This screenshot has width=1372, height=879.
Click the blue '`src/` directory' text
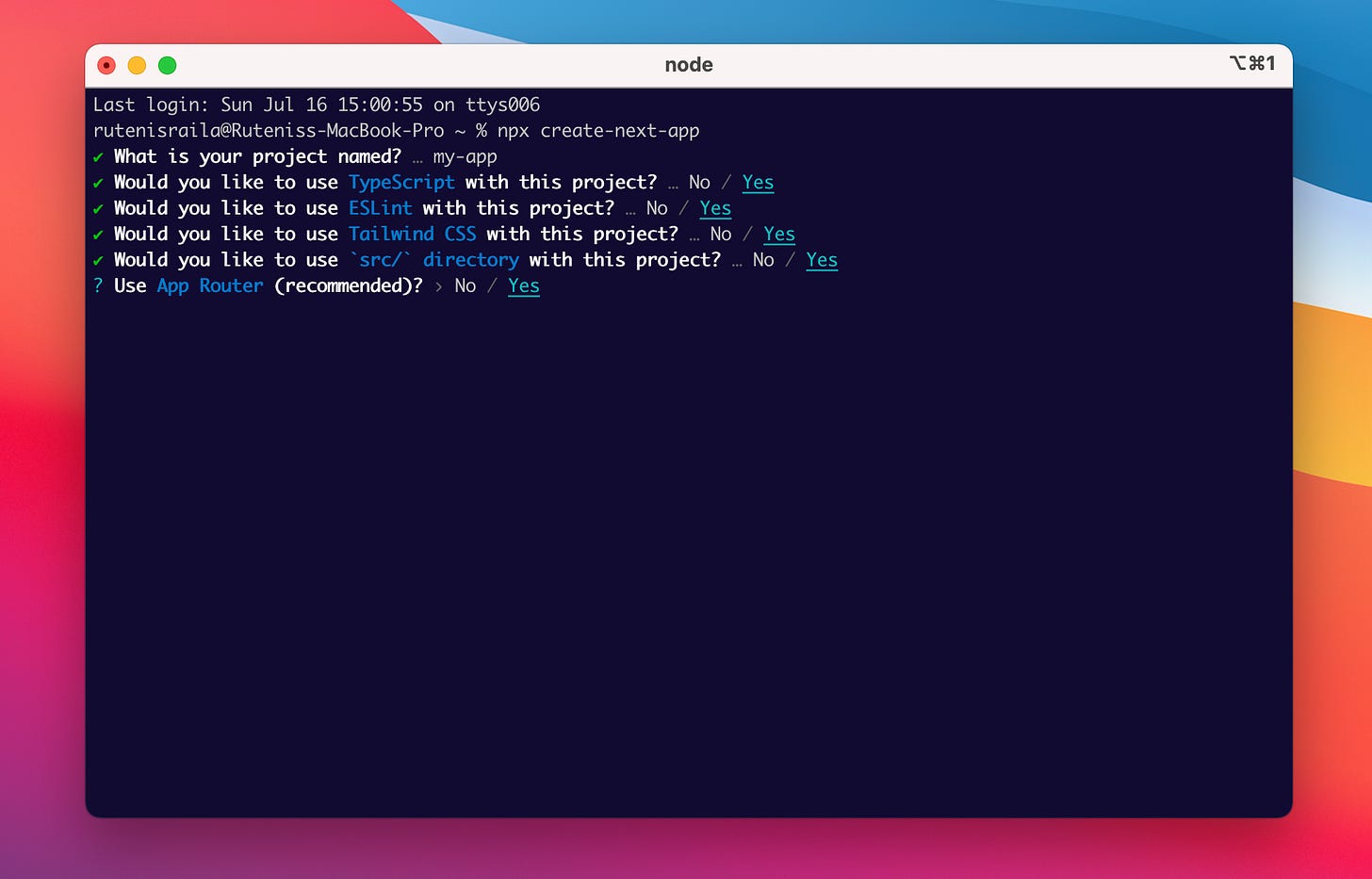click(433, 260)
